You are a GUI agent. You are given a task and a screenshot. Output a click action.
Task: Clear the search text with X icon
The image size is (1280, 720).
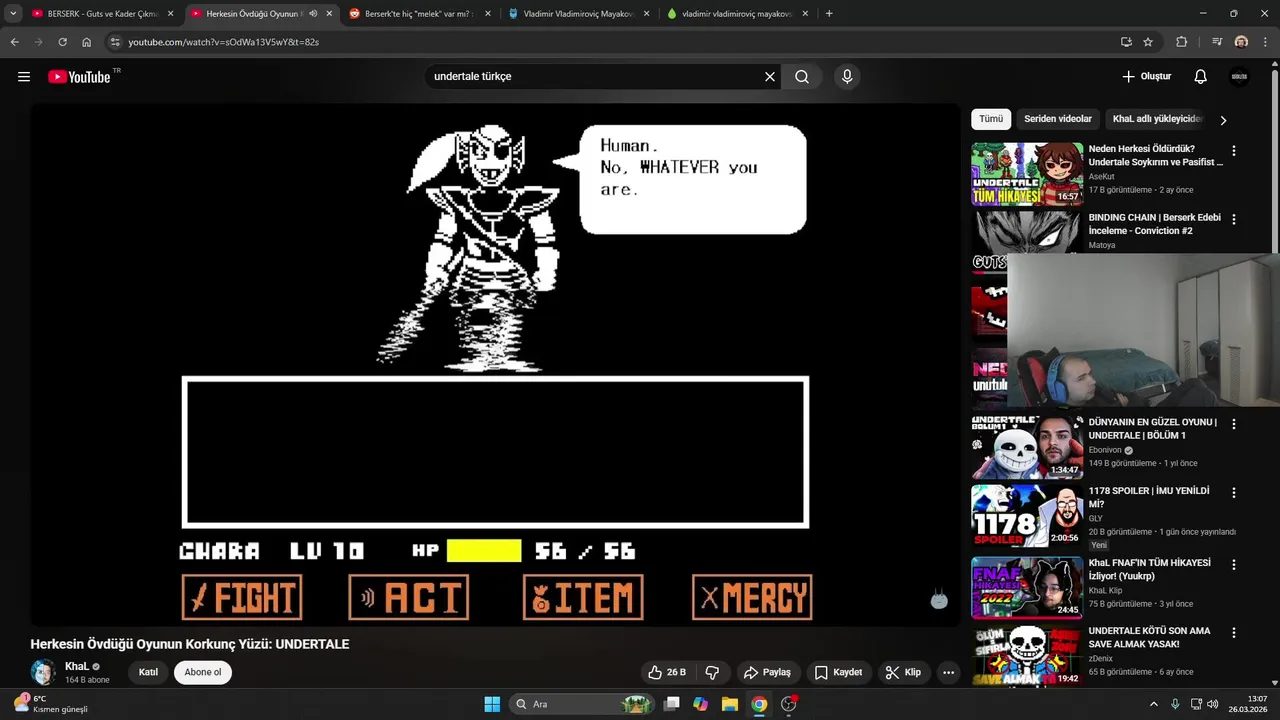(770, 77)
